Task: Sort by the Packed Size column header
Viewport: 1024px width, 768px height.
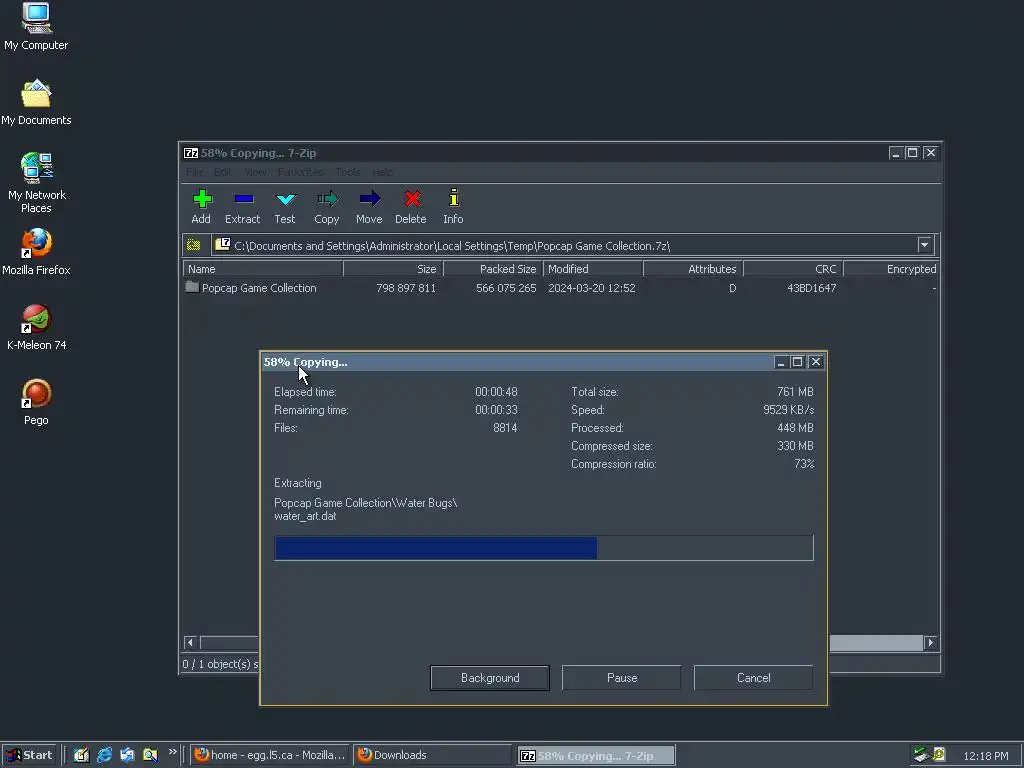Action: 493,269
